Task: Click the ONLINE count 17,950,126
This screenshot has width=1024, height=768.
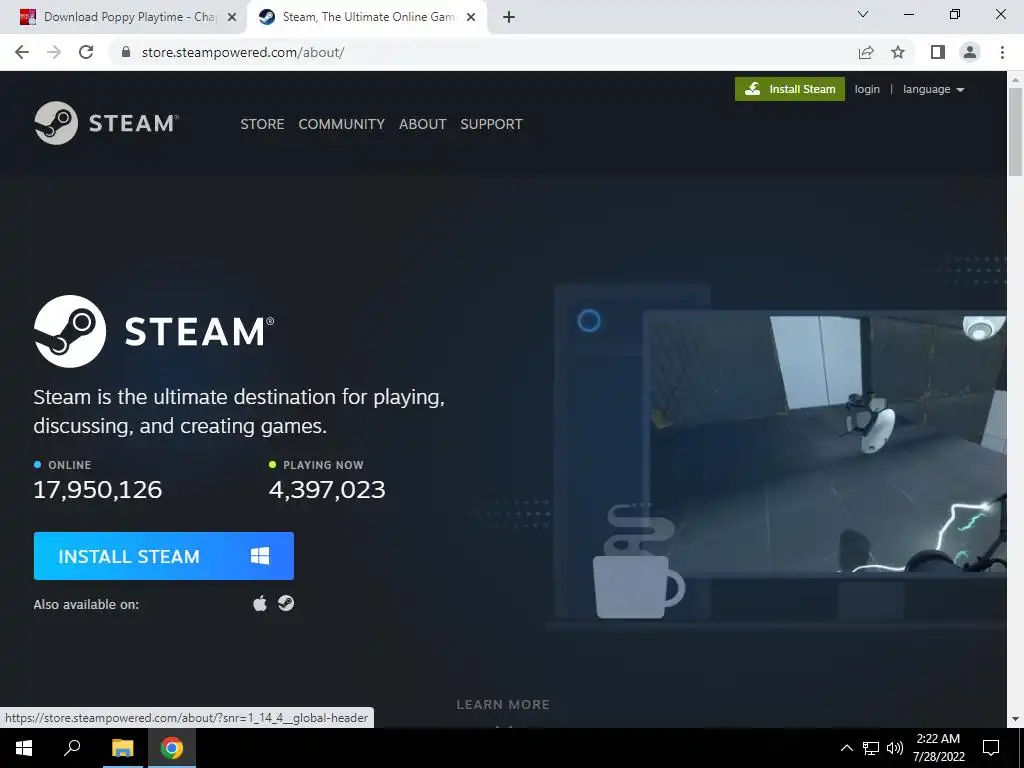Action: [x=97, y=490]
